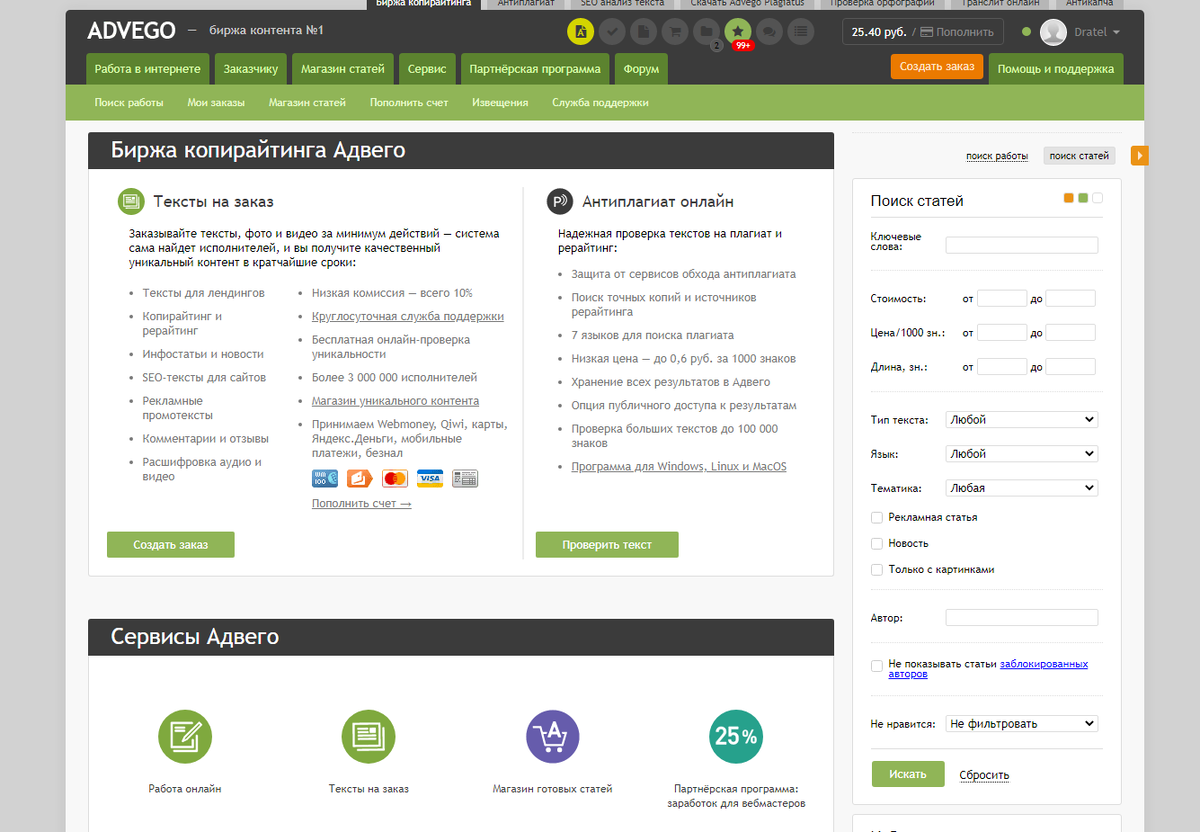Open 'Круглосуточная служба поддержки' link
Image resolution: width=1200 pixels, height=832 pixels.
[408, 316]
